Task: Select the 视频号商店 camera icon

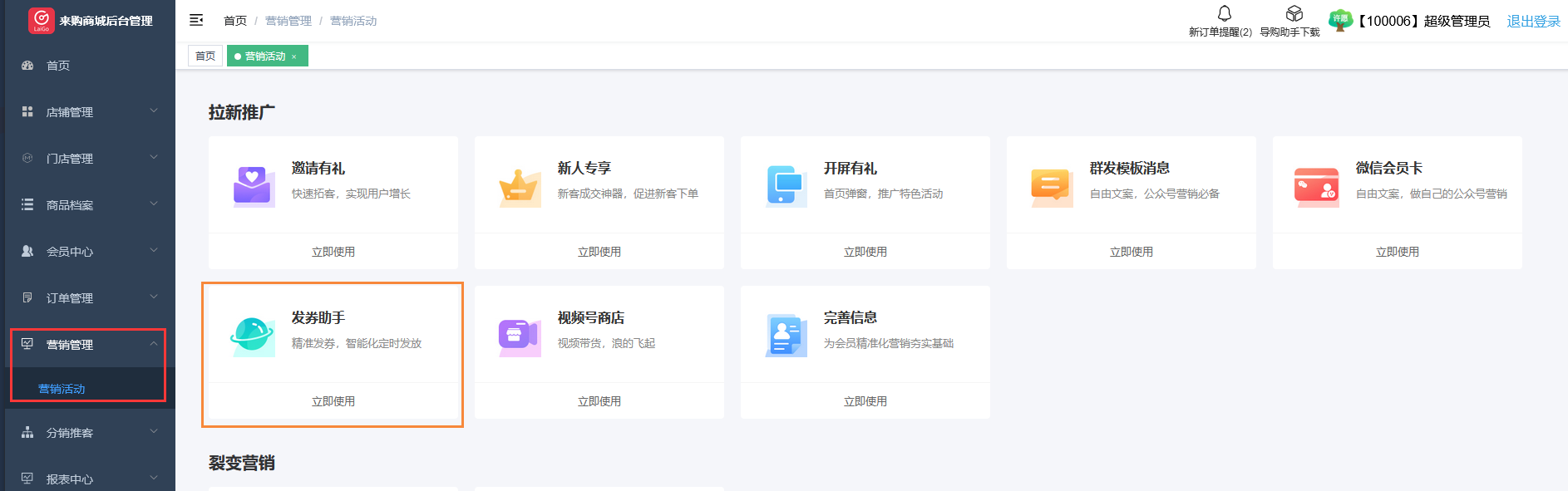Action: coord(520,336)
